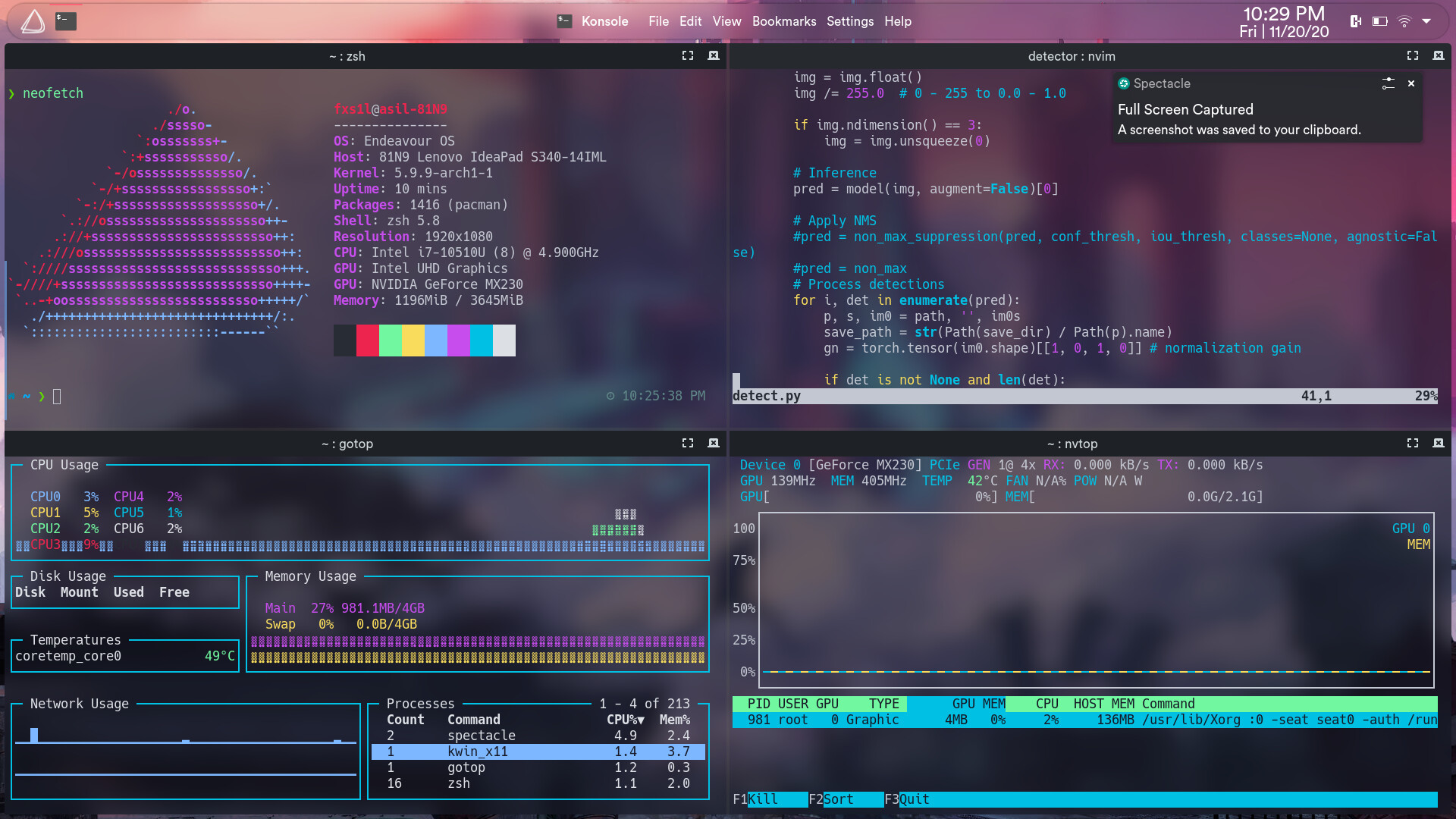
Task: Click the battery status tray icon
Action: tap(1380, 21)
